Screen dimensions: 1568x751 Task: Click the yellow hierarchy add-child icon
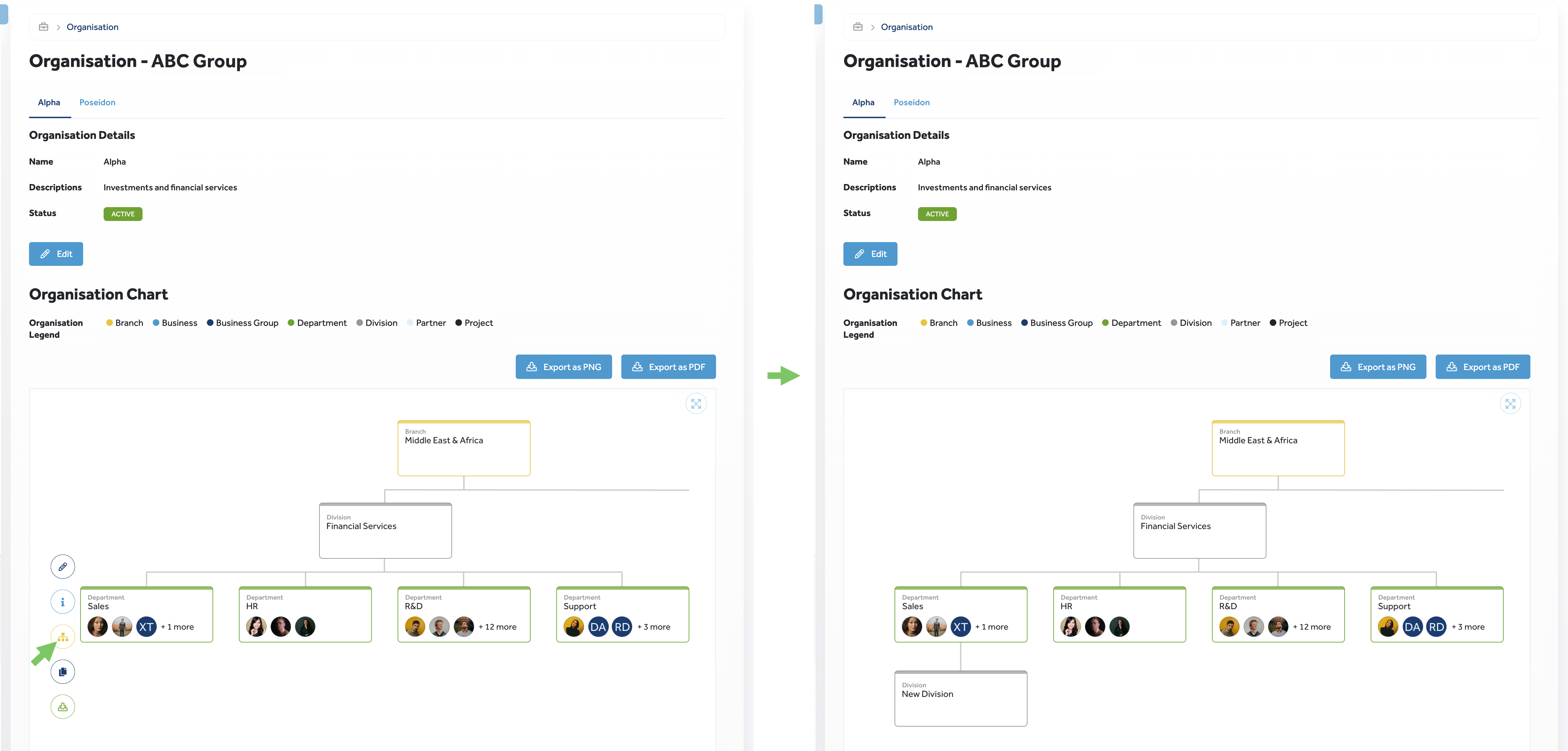(63, 637)
